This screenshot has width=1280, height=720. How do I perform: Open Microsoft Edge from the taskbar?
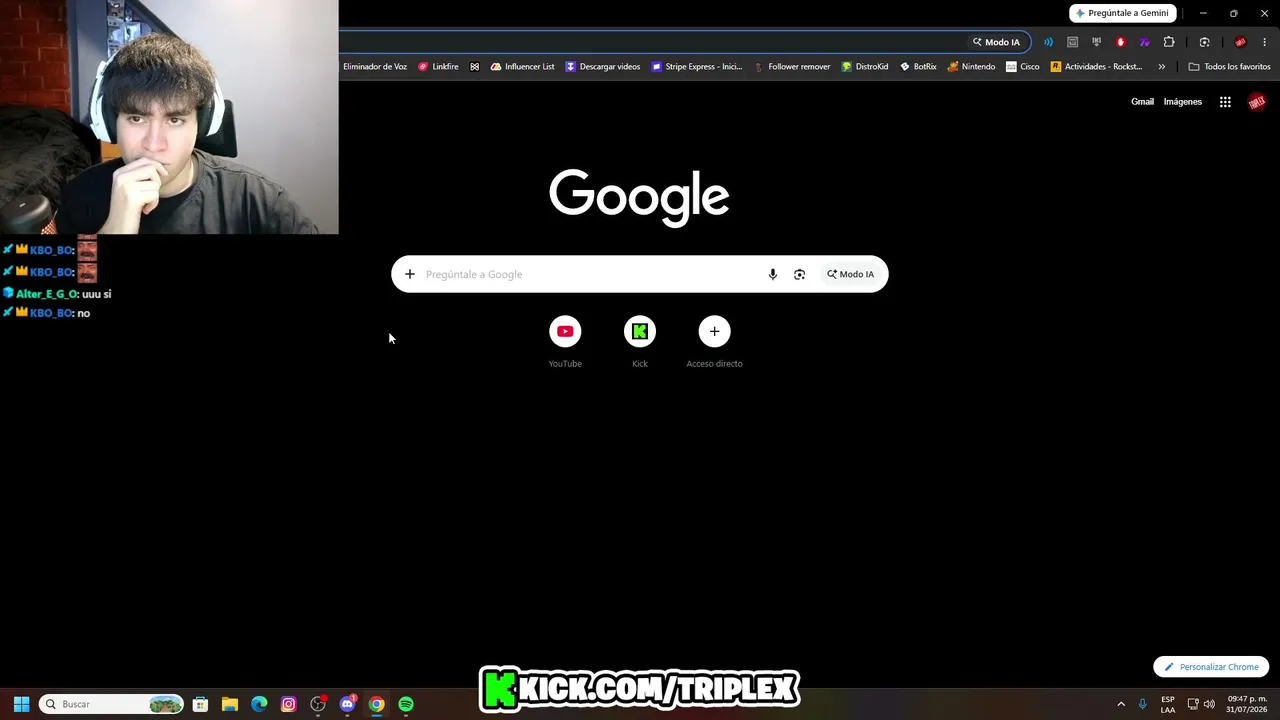pyautogui.click(x=259, y=704)
